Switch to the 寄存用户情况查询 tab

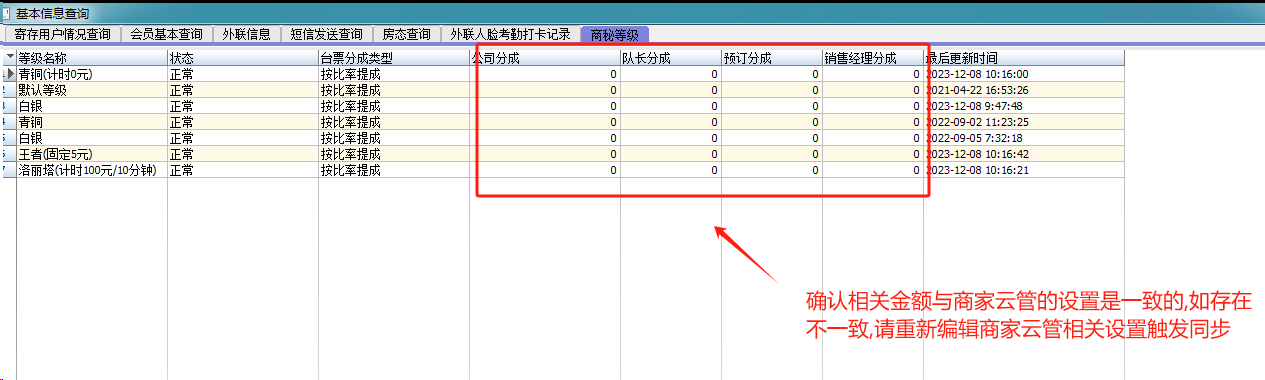(63, 34)
